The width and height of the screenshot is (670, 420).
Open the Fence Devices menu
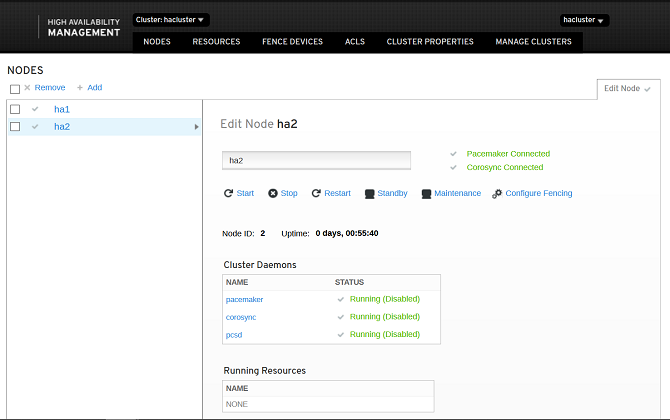(292, 41)
